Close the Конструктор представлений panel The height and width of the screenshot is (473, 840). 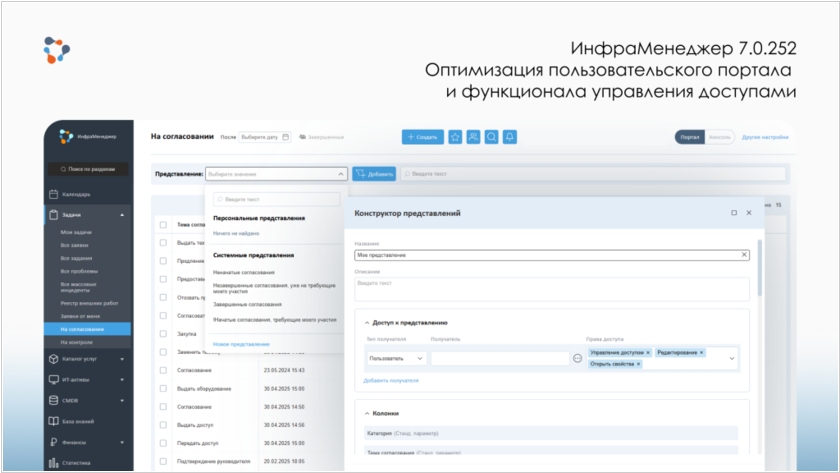tap(749, 213)
